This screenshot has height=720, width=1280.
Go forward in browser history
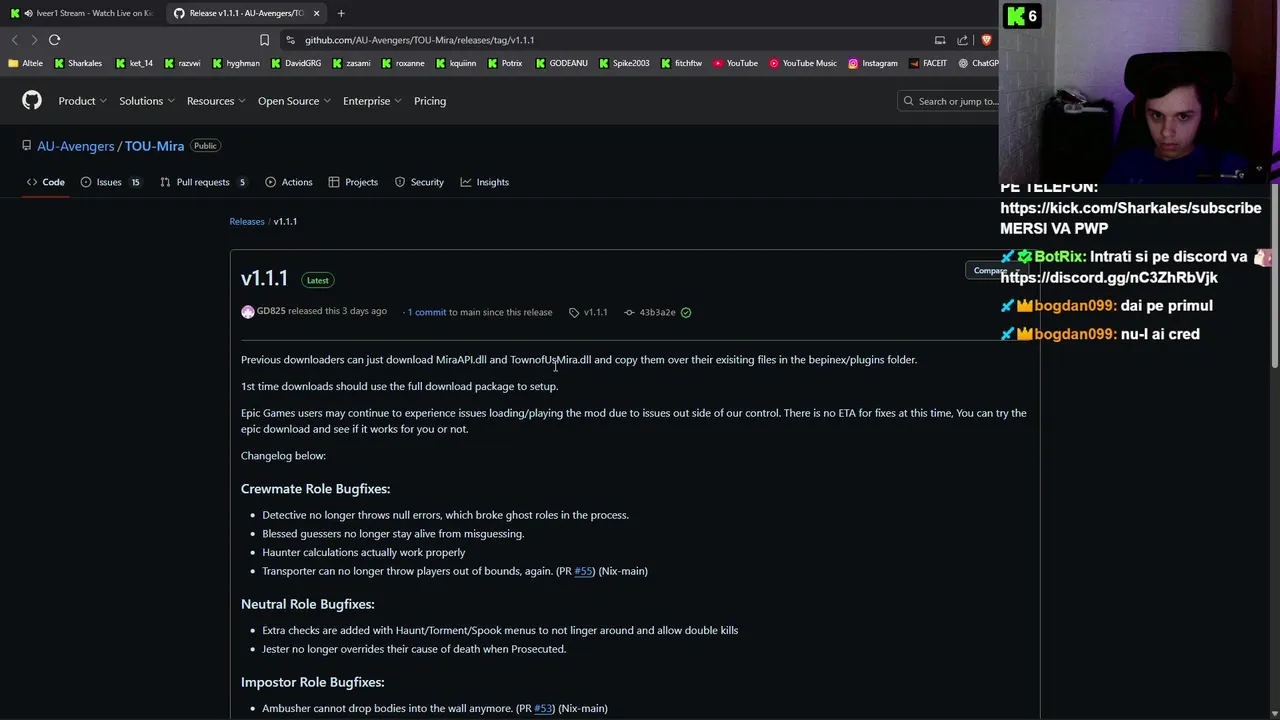click(x=34, y=40)
